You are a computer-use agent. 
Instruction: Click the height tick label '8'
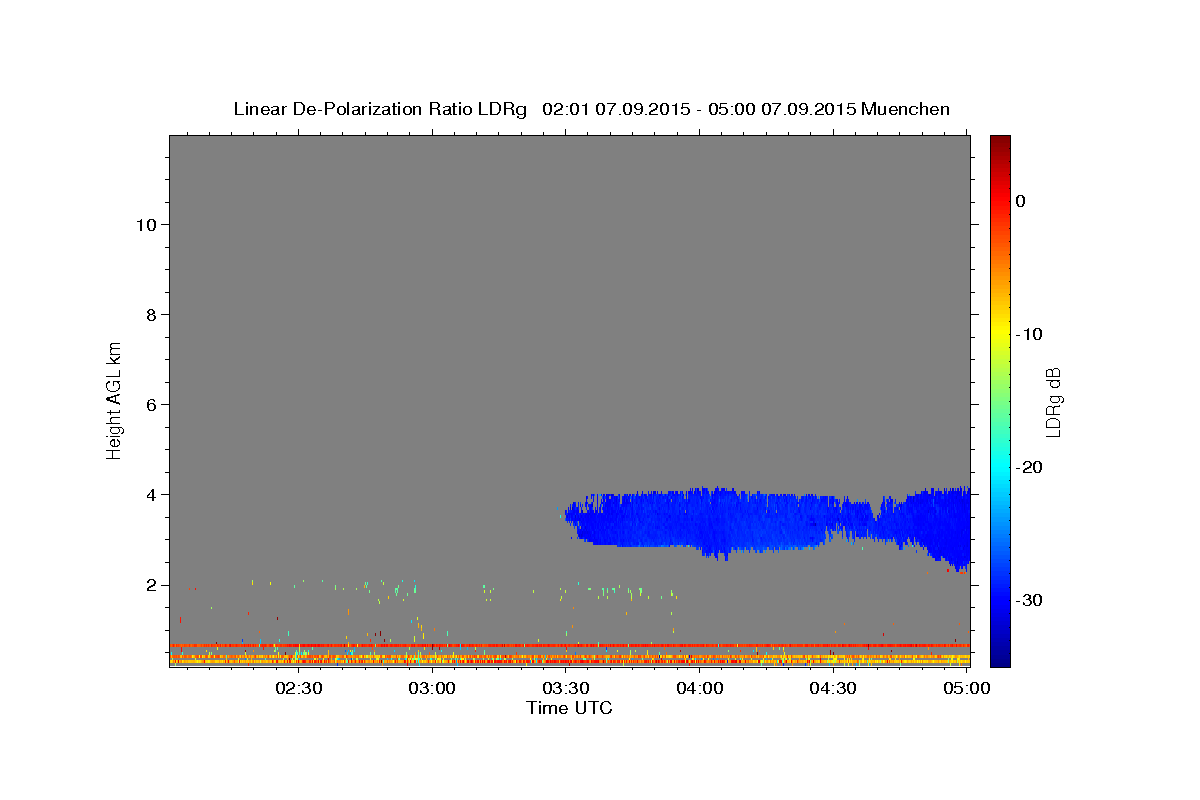(x=151, y=314)
